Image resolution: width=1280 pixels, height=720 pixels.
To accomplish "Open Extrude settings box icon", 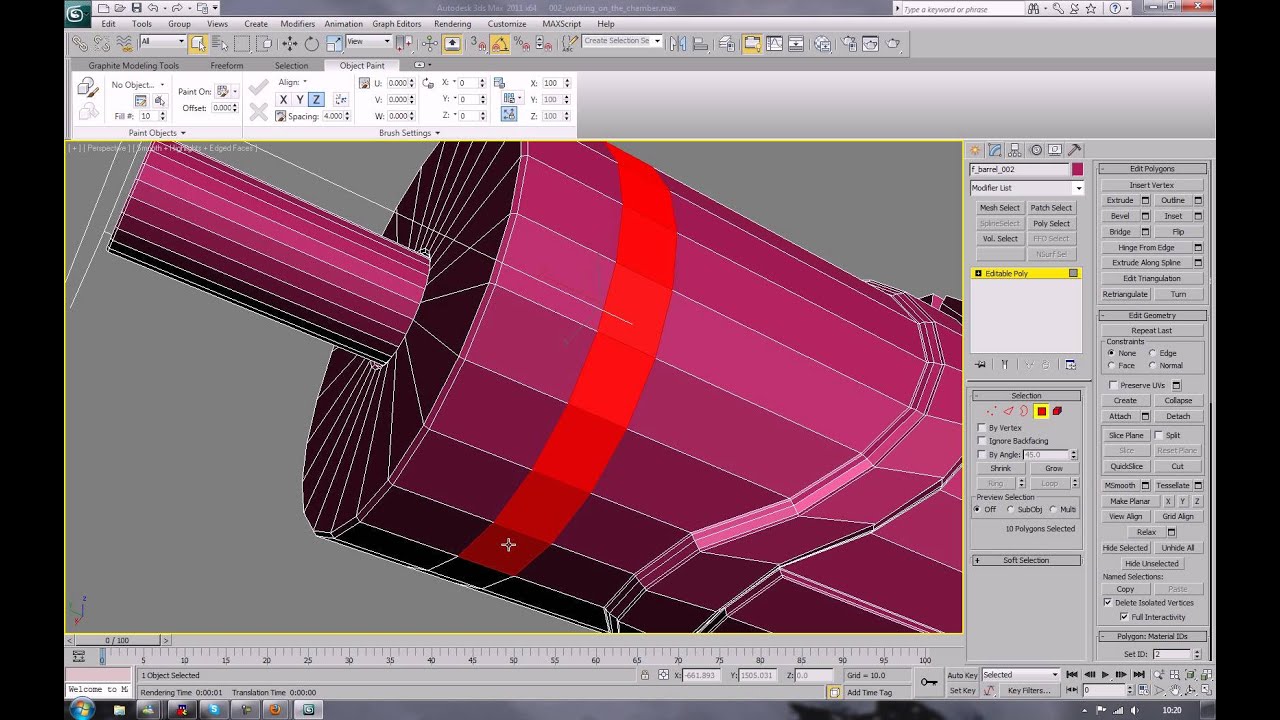I will (1146, 200).
